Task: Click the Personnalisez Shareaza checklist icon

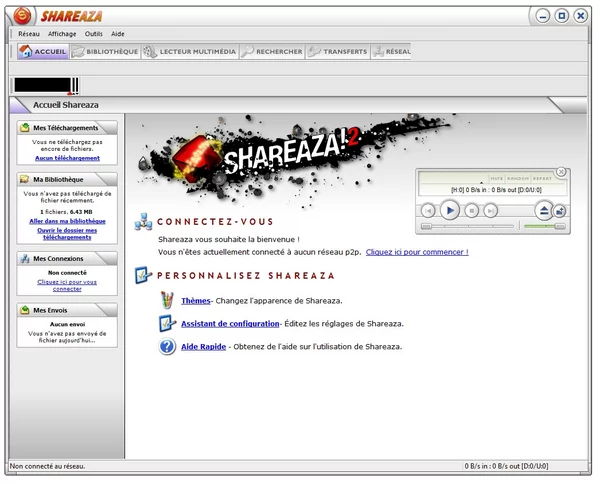Action: (143, 275)
